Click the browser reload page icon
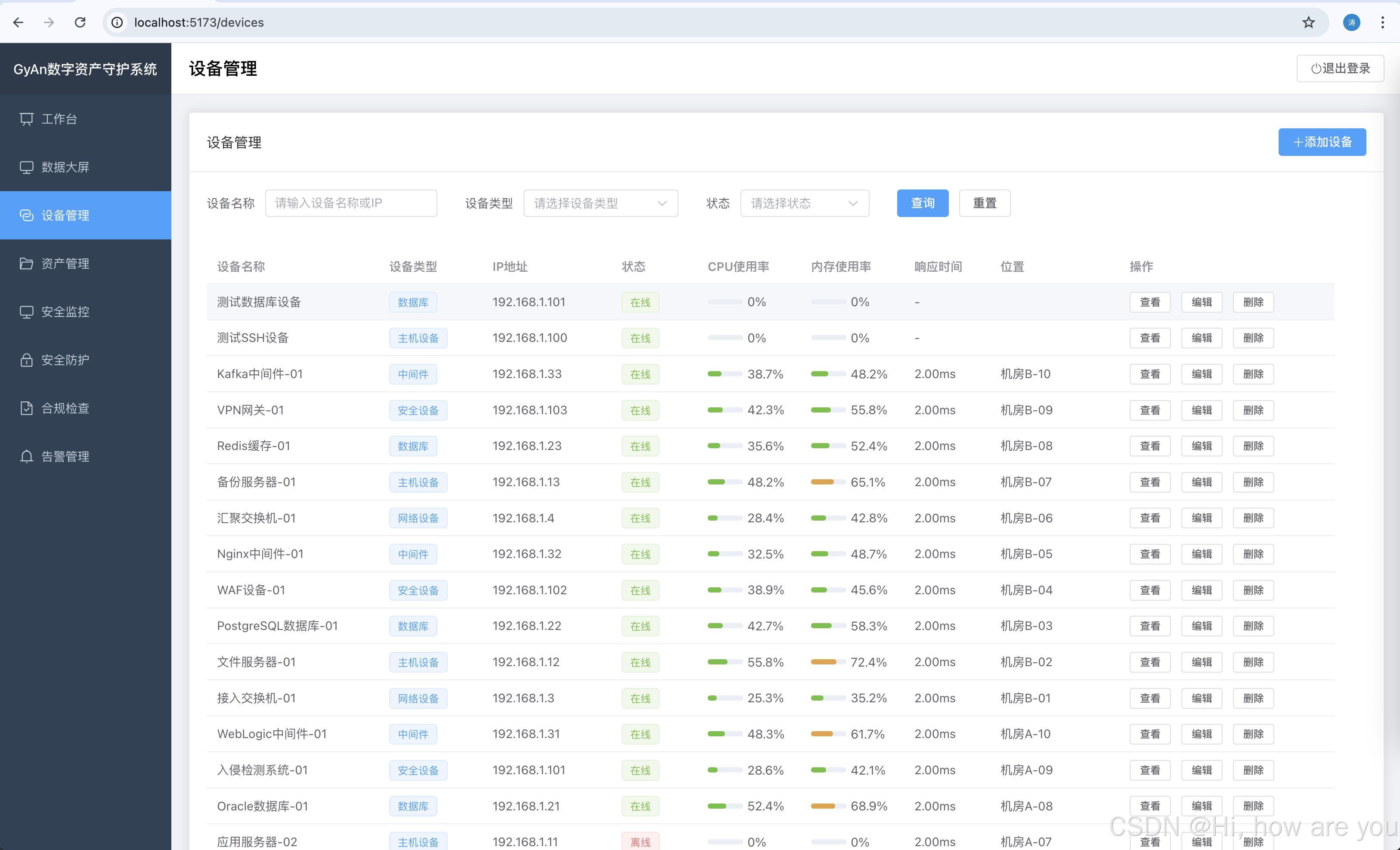The height and width of the screenshot is (850, 1400). 80,22
